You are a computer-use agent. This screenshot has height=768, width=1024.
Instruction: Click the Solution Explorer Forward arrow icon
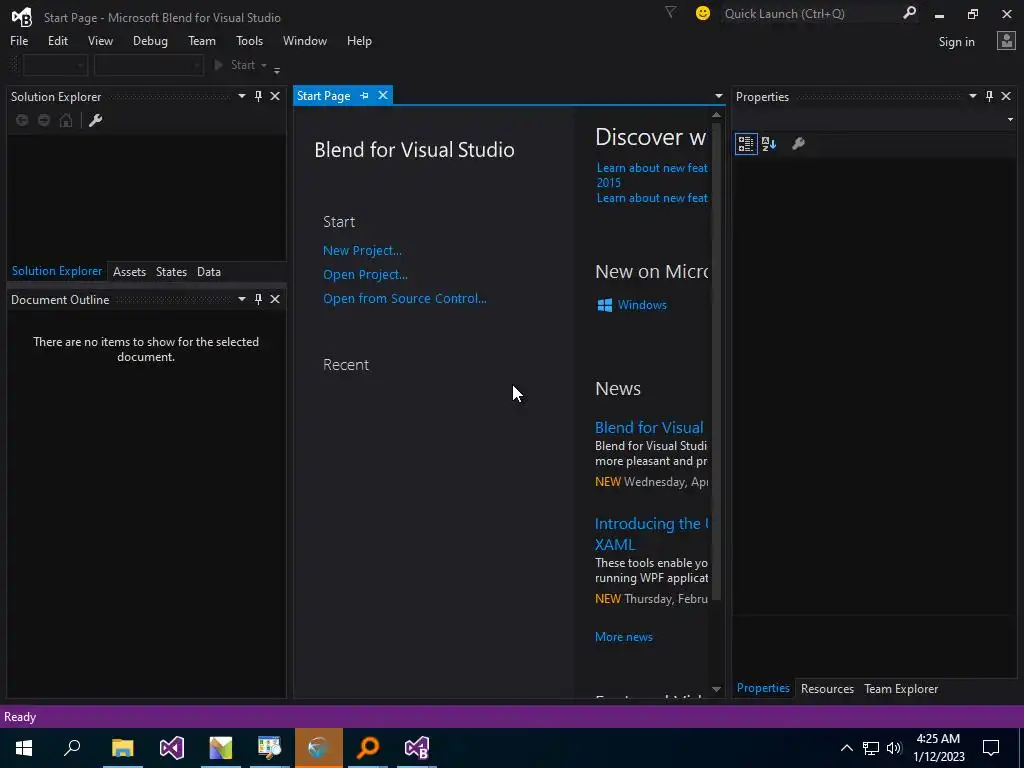pyautogui.click(x=44, y=120)
